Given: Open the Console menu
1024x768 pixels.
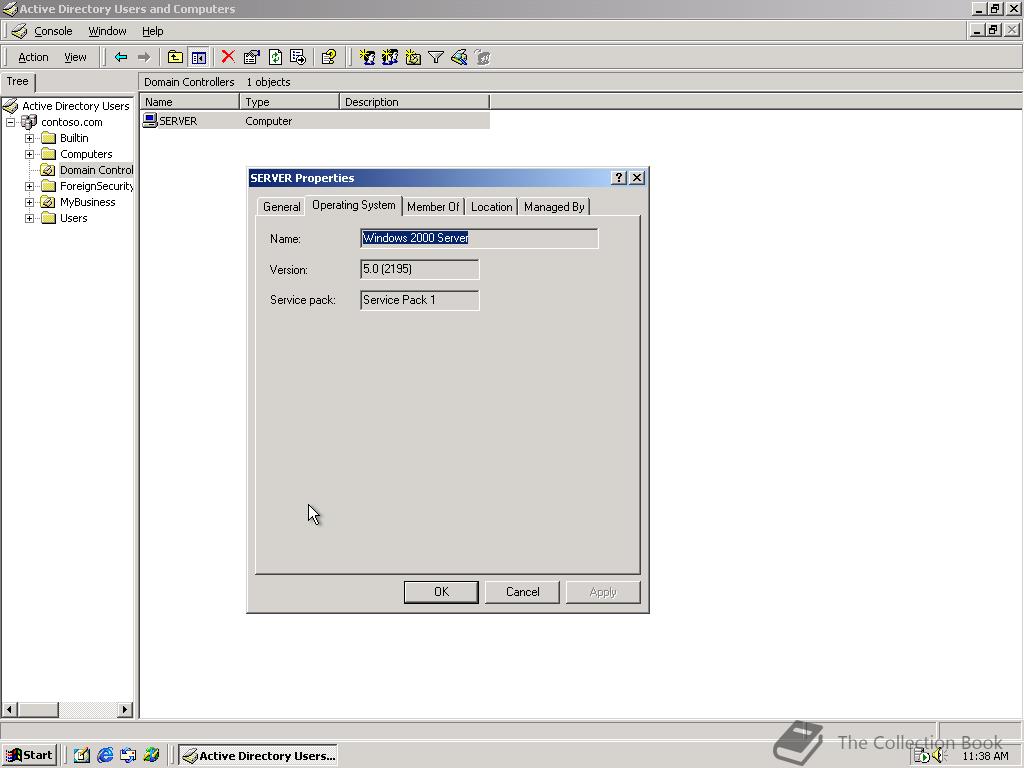Looking at the screenshot, I should (53, 31).
